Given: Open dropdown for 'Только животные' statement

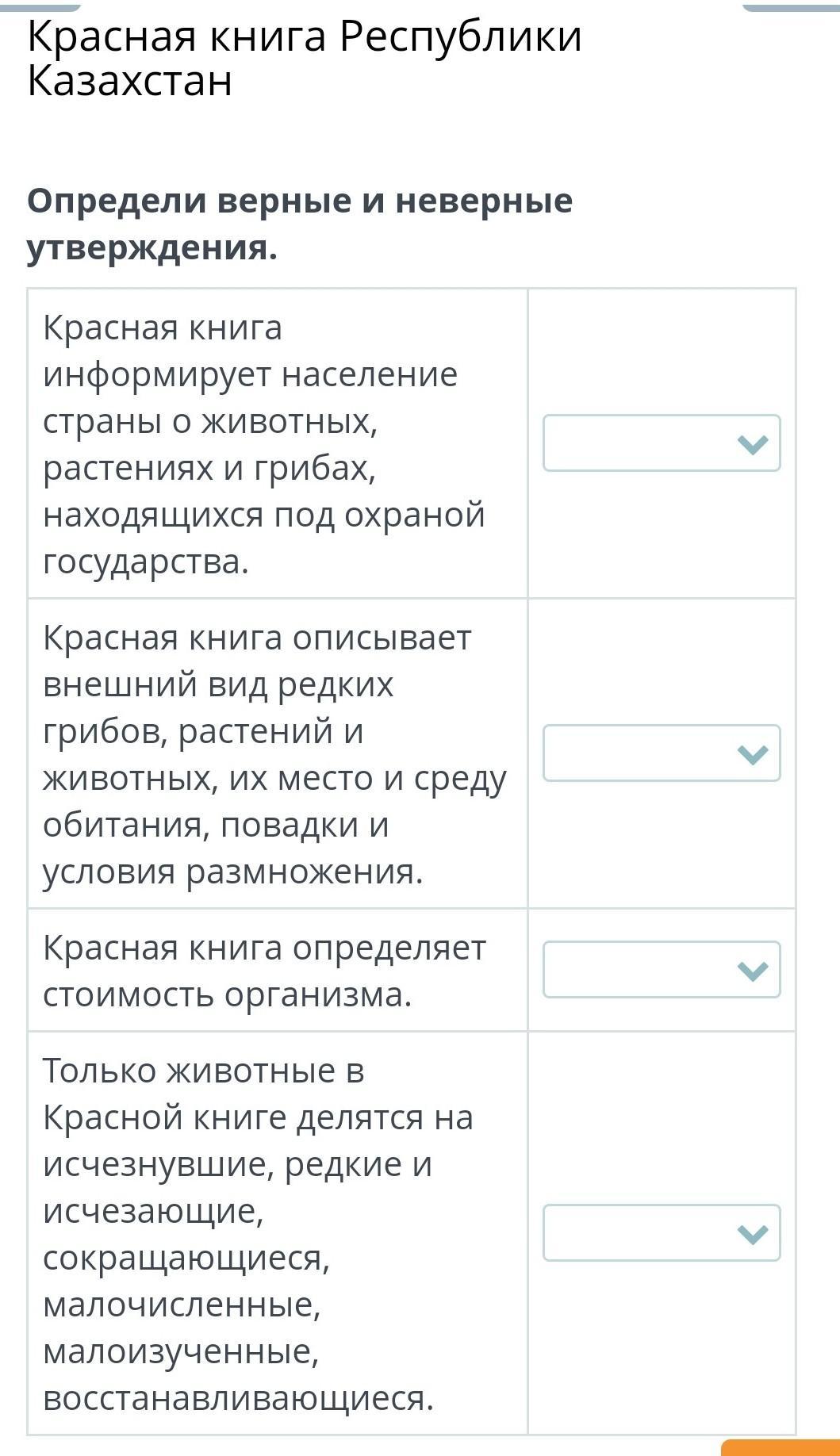Looking at the screenshot, I should (x=661, y=1232).
